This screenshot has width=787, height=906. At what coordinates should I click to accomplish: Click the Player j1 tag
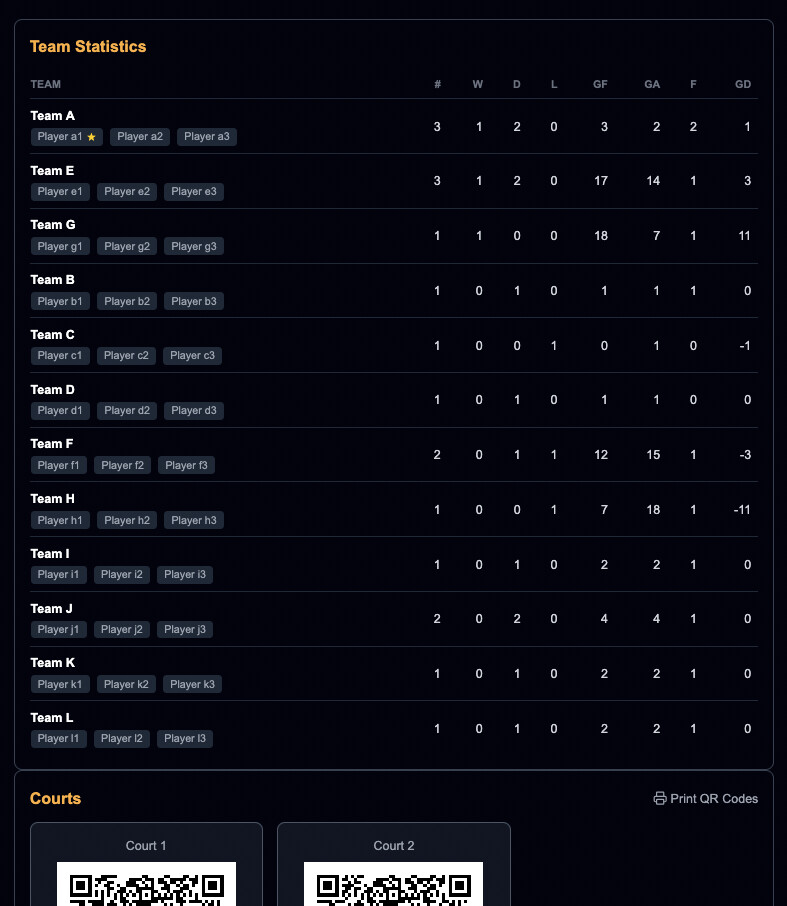tap(59, 630)
